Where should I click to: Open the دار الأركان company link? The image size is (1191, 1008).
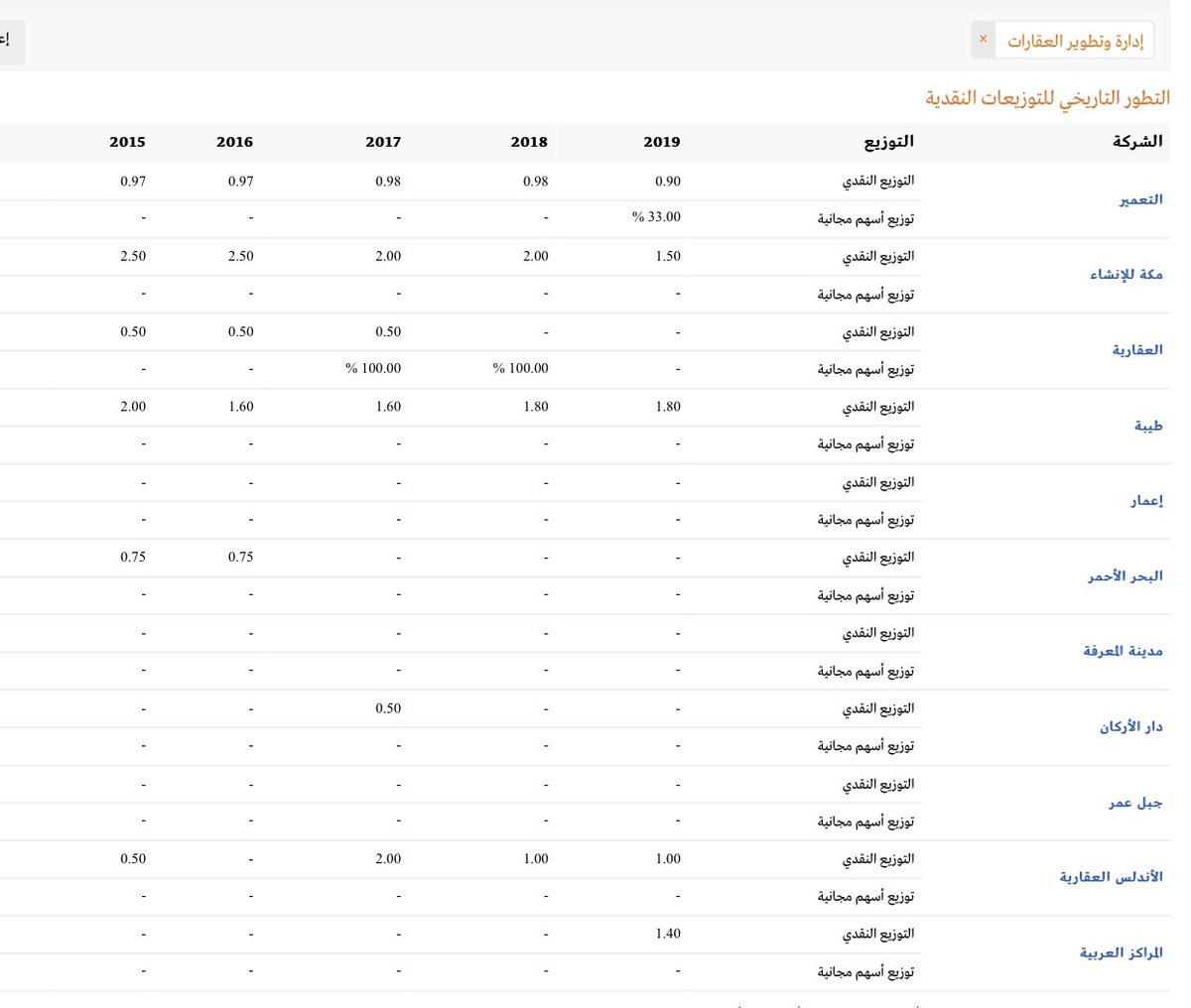click(x=1130, y=727)
